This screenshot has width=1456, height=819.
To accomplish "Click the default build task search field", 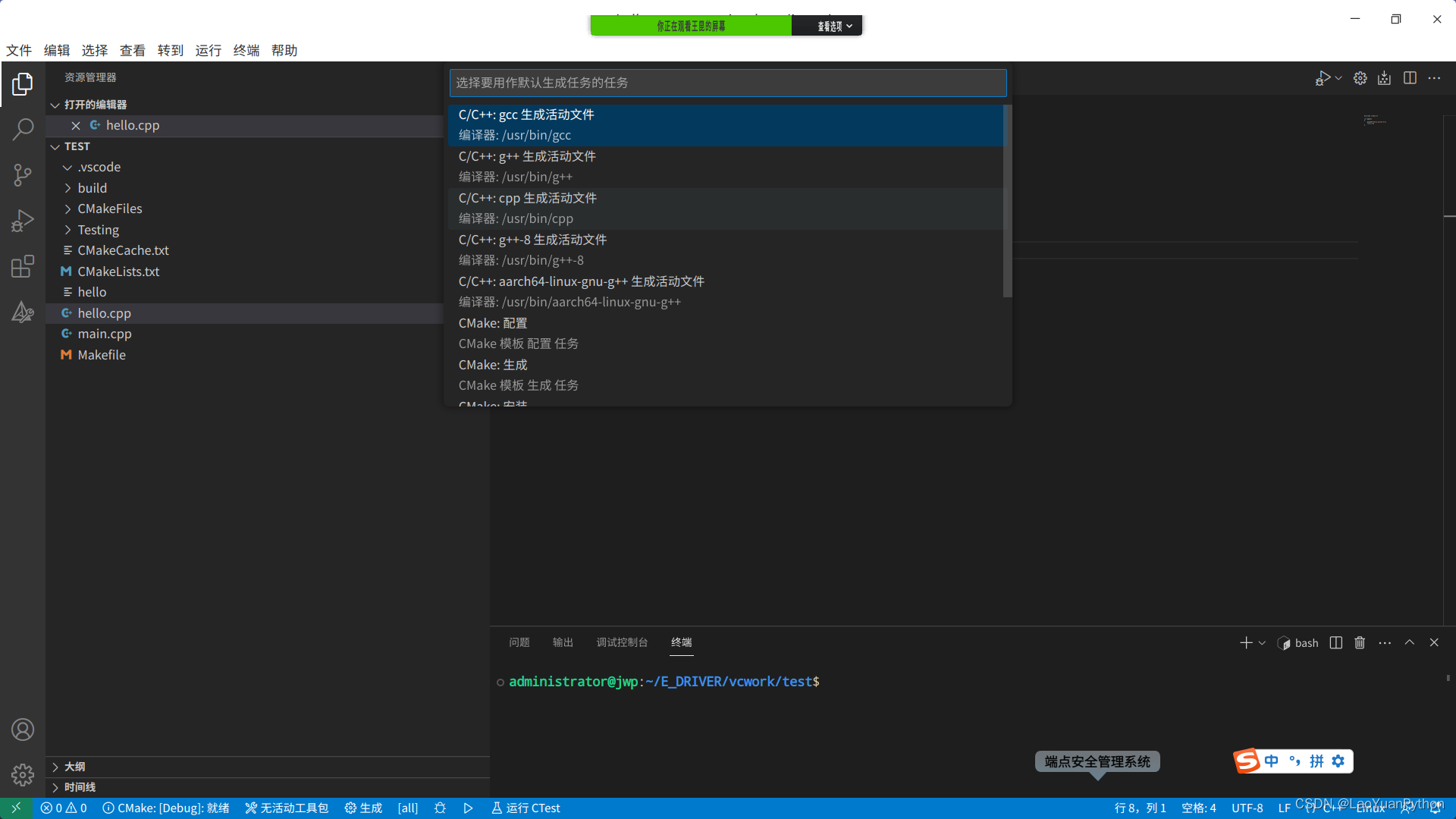I will (x=727, y=83).
